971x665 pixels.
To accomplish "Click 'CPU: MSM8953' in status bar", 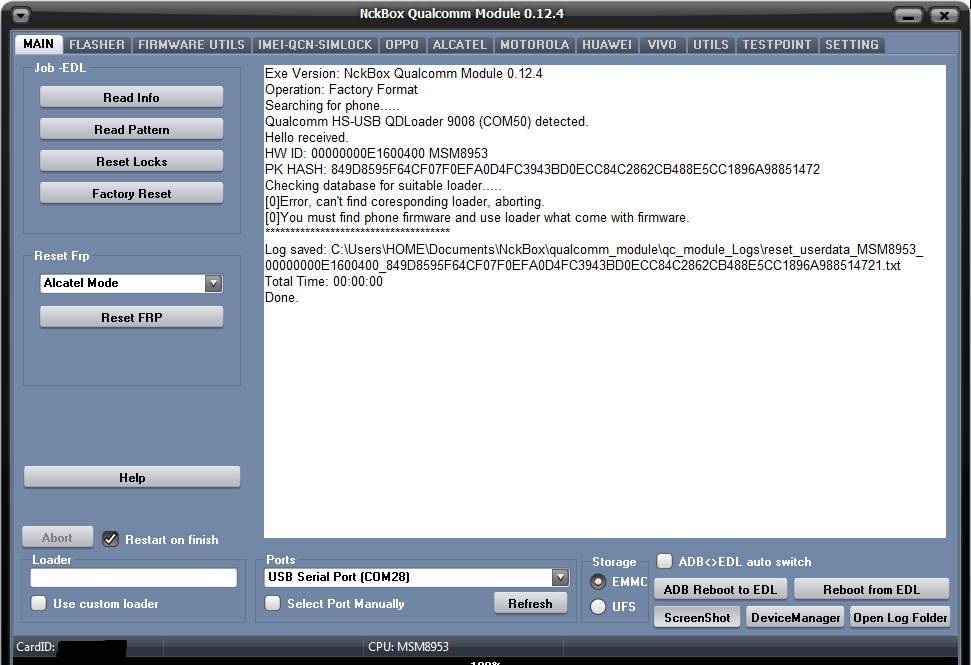I will coord(408,646).
